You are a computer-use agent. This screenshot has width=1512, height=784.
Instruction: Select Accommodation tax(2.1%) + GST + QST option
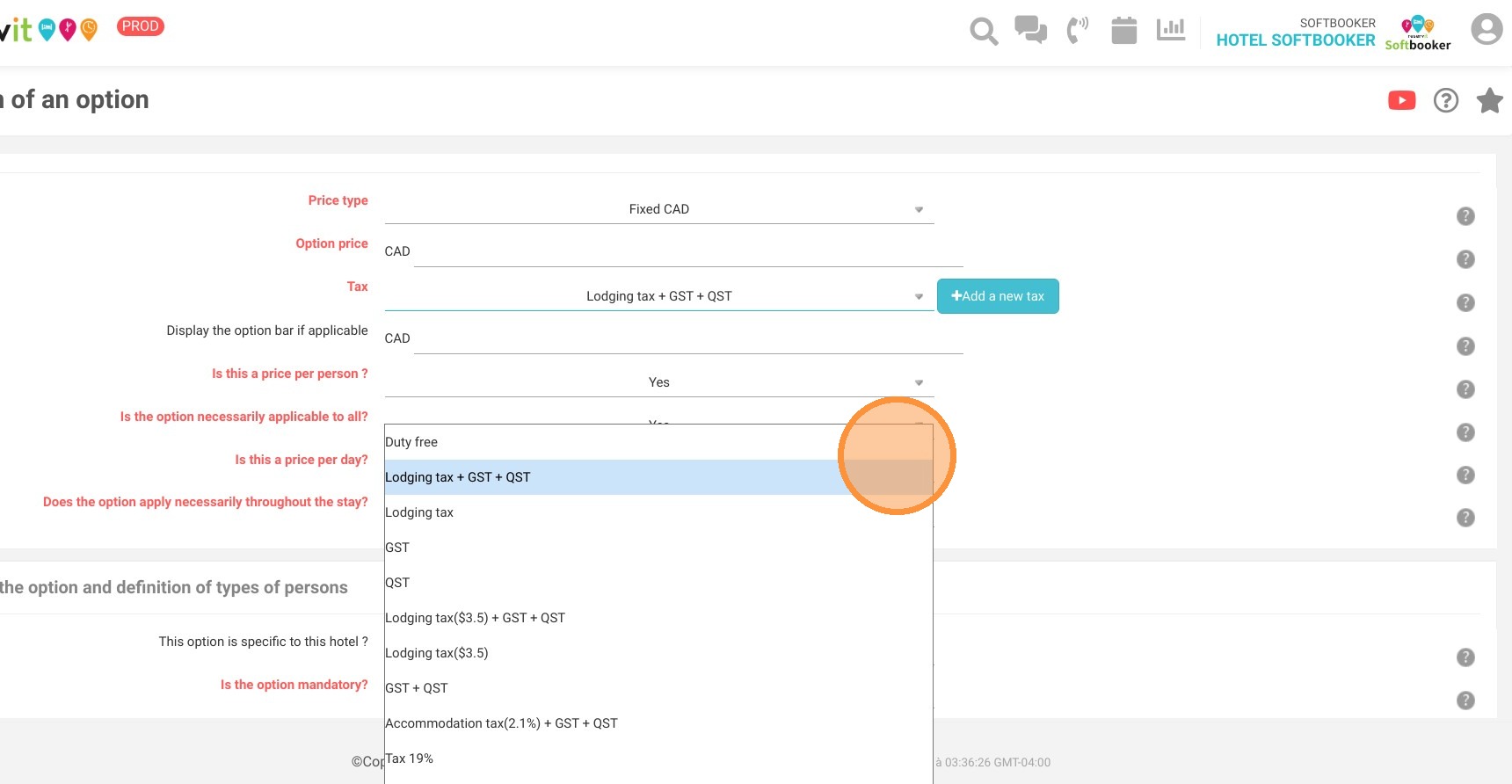(x=658, y=723)
